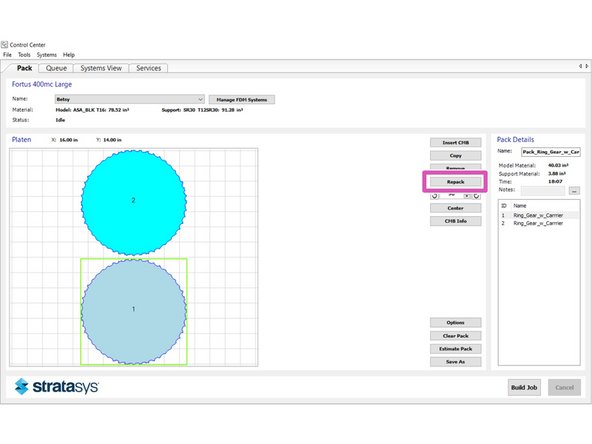Viewport: 592px width, 444px height.
Task: Click the Time value 18:07
Action: (x=555, y=182)
